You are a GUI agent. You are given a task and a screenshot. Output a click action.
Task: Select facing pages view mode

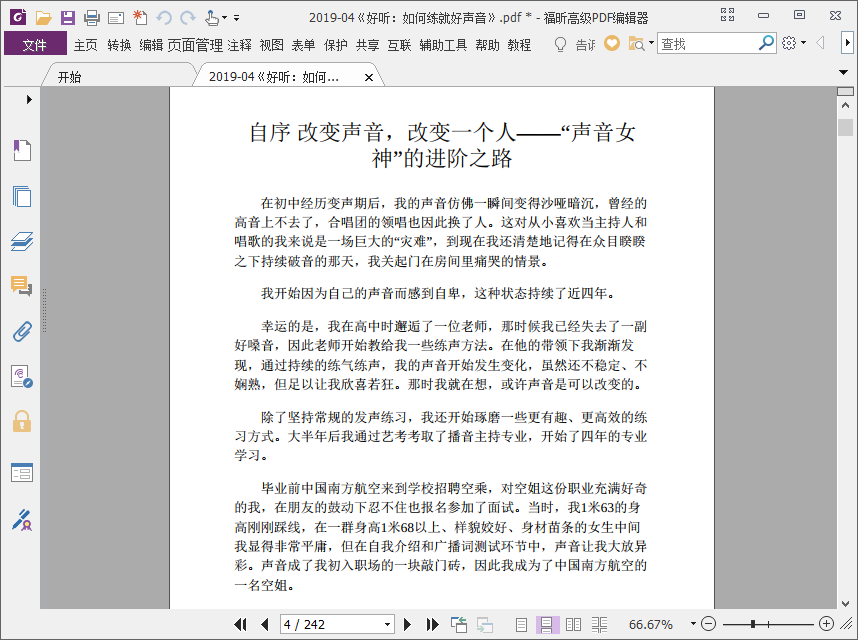pyautogui.click(x=573, y=624)
